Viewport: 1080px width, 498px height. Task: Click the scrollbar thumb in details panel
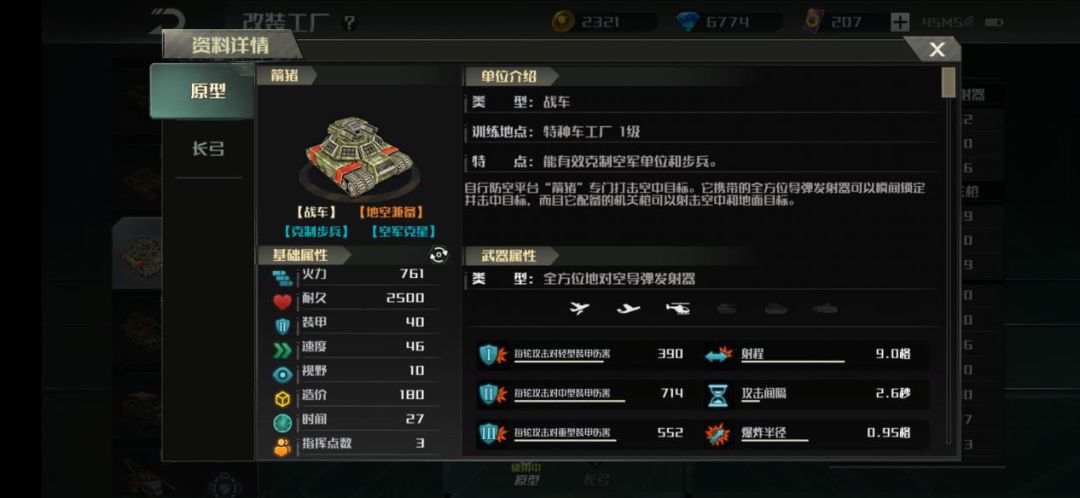click(948, 83)
